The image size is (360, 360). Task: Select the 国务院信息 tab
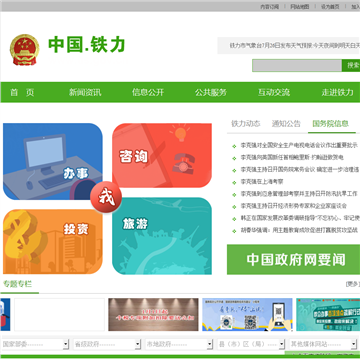[x=331, y=124]
